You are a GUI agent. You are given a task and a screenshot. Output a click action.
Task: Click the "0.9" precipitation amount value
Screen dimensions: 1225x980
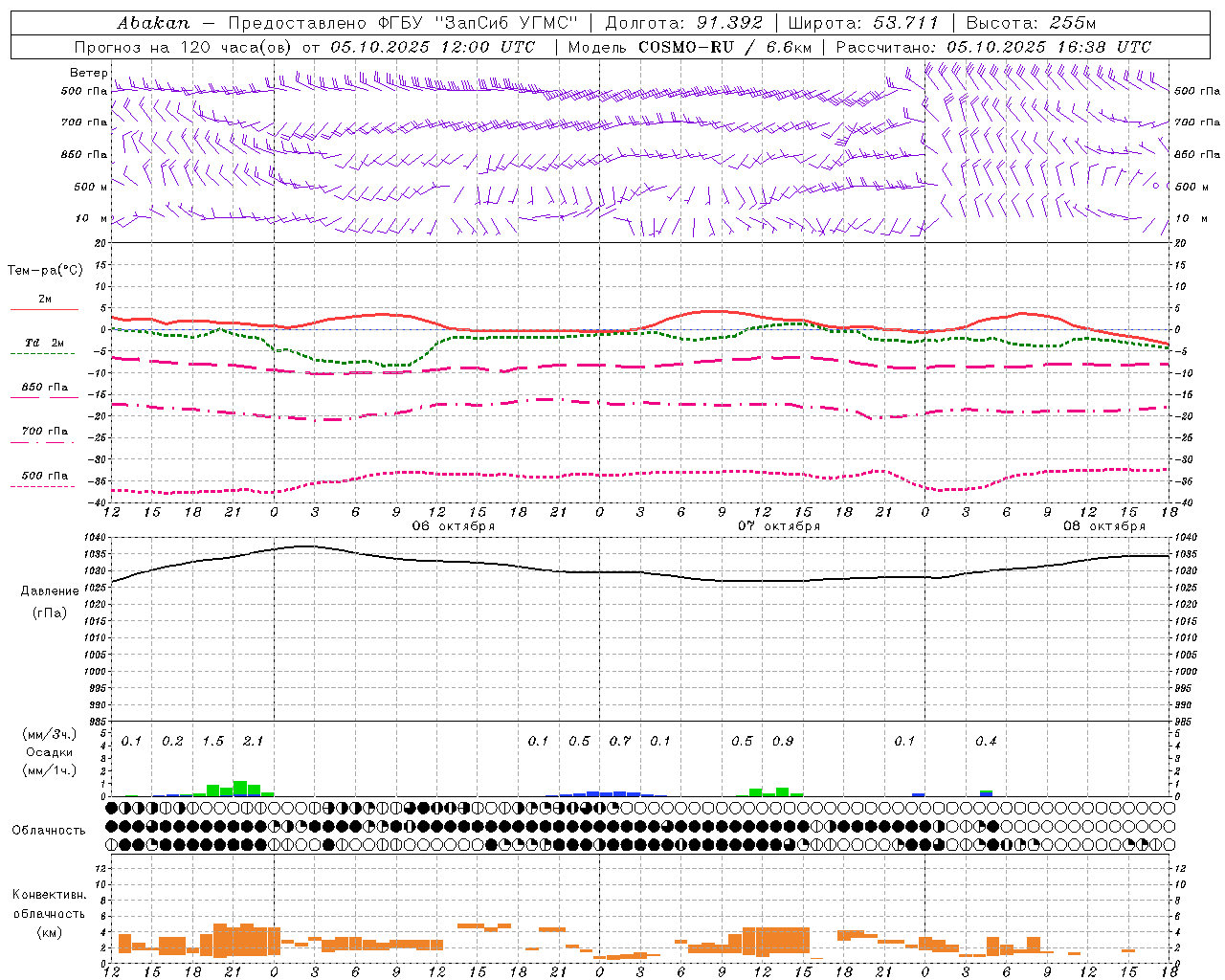point(783,742)
